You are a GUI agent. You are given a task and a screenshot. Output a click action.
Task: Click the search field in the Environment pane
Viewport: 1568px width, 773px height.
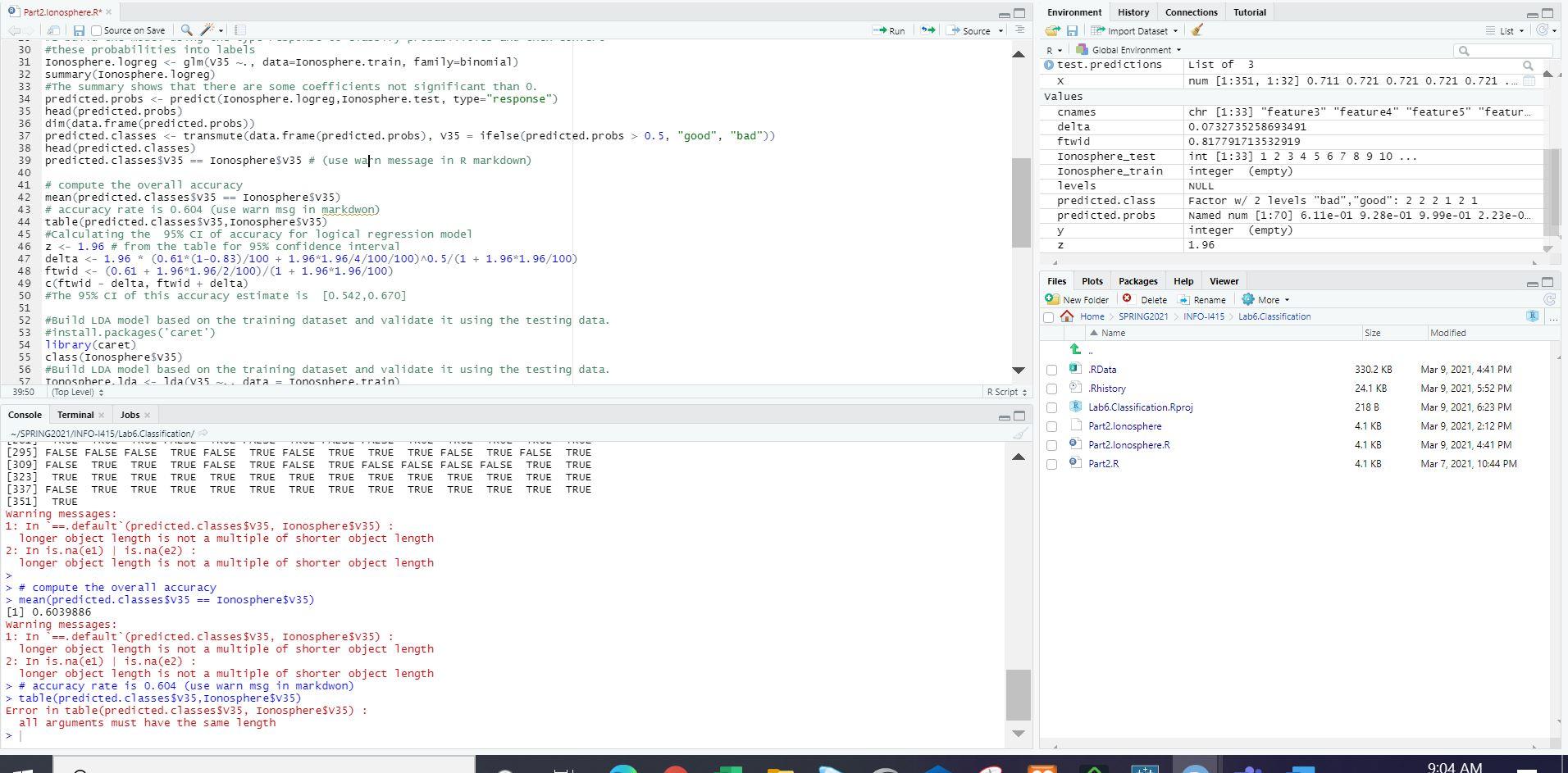click(x=1501, y=50)
